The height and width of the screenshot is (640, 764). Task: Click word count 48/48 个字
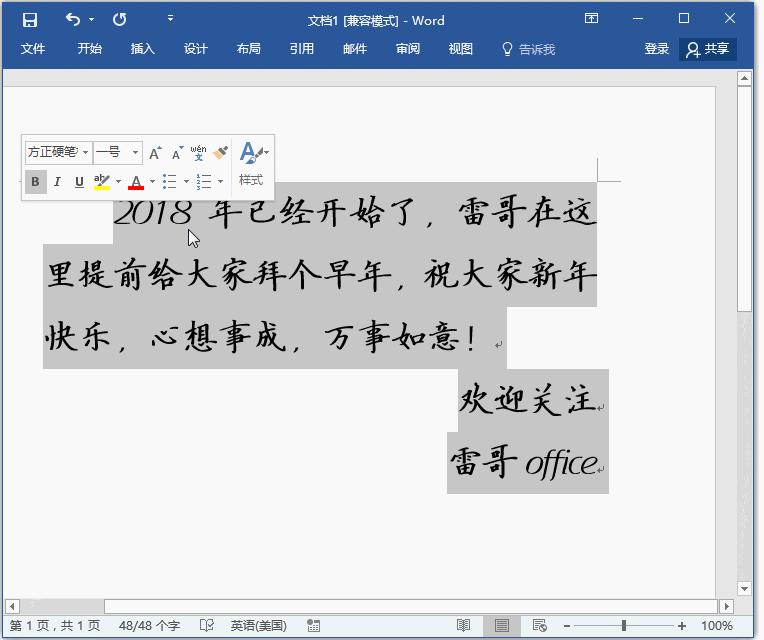(149, 626)
